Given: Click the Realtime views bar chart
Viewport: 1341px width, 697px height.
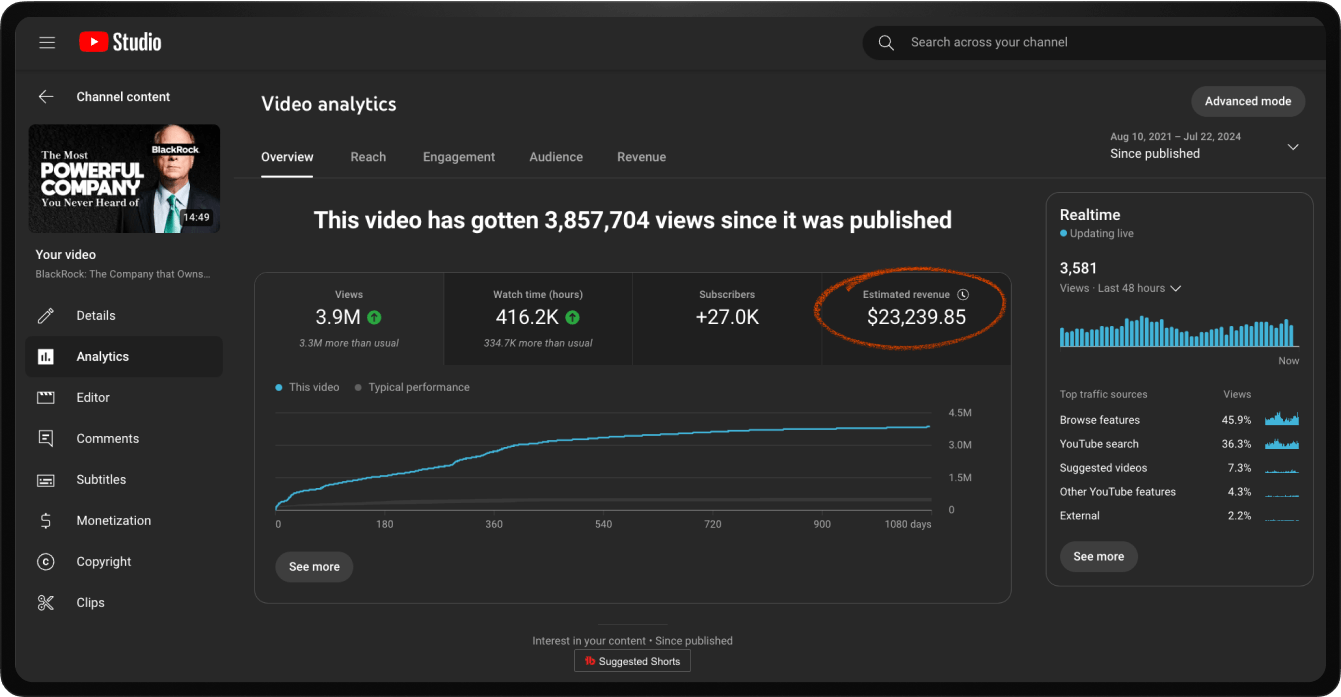Looking at the screenshot, I should pos(1179,333).
